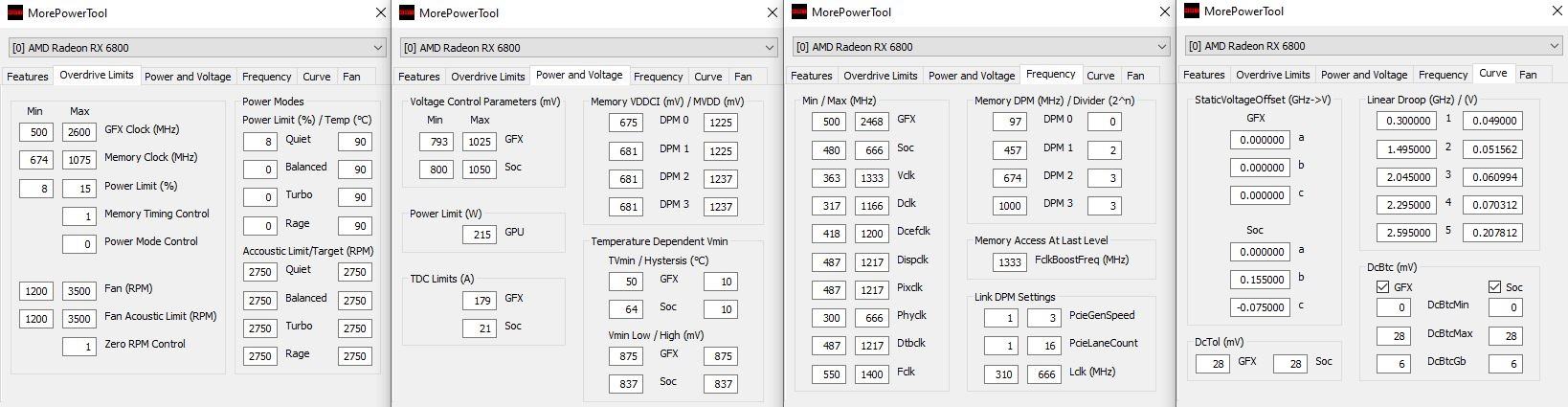Select Overdrive Limits tab in Power and Voltage window
This screenshot has height=407, width=1568.
coord(488,77)
